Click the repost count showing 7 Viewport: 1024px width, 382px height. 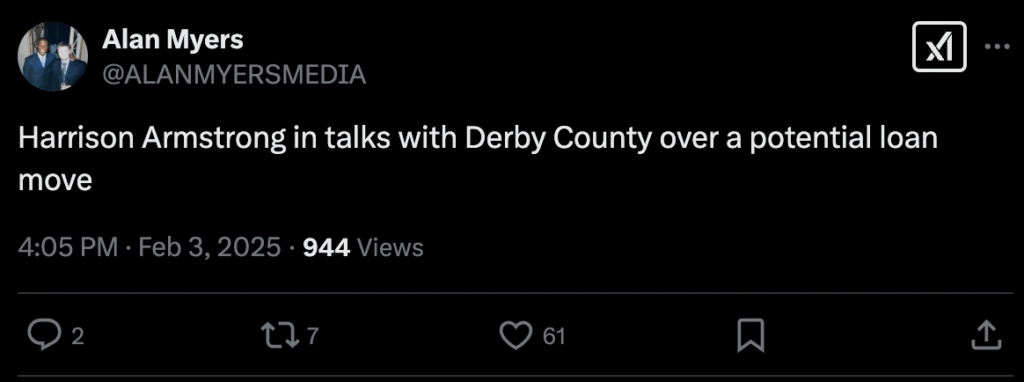[x=312, y=336]
